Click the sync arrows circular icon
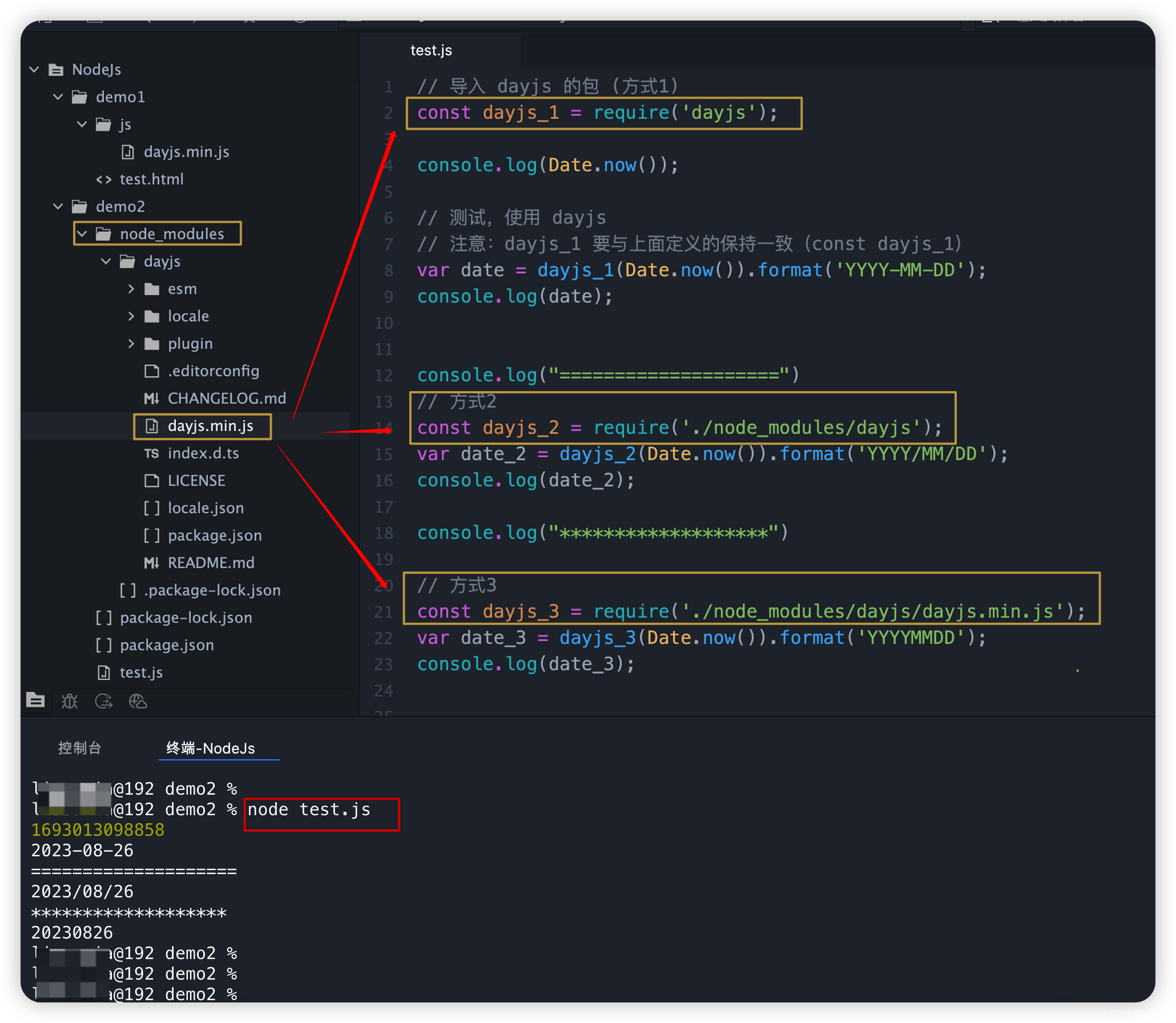The image size is (1176, 1023). pyautogui.click(x=104, y=700)
